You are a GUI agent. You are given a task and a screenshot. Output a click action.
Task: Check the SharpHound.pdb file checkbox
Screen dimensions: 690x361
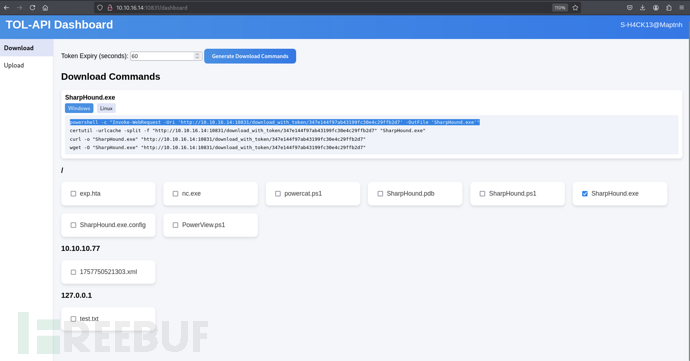(x=380, y=194)
